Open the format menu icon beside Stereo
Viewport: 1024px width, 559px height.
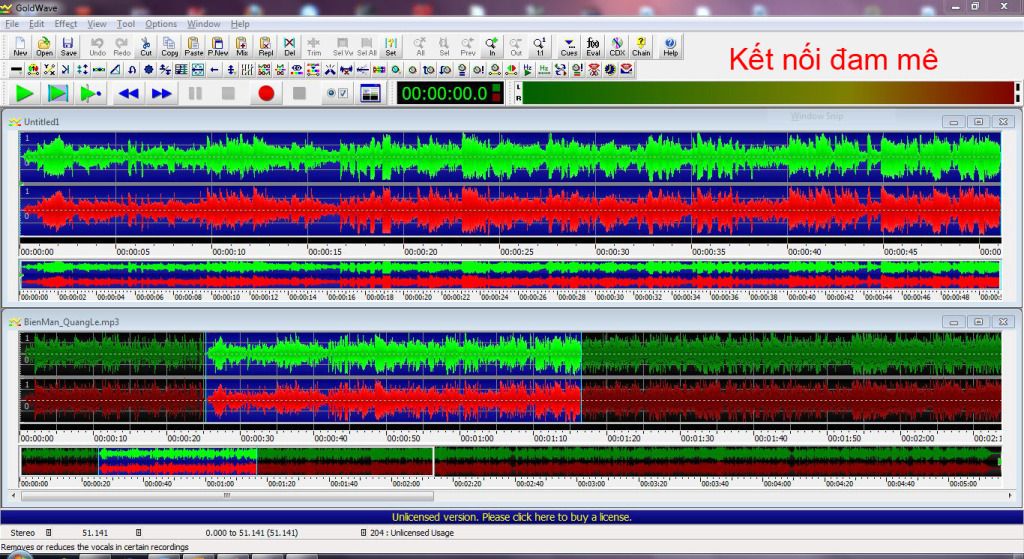(48, 533)
